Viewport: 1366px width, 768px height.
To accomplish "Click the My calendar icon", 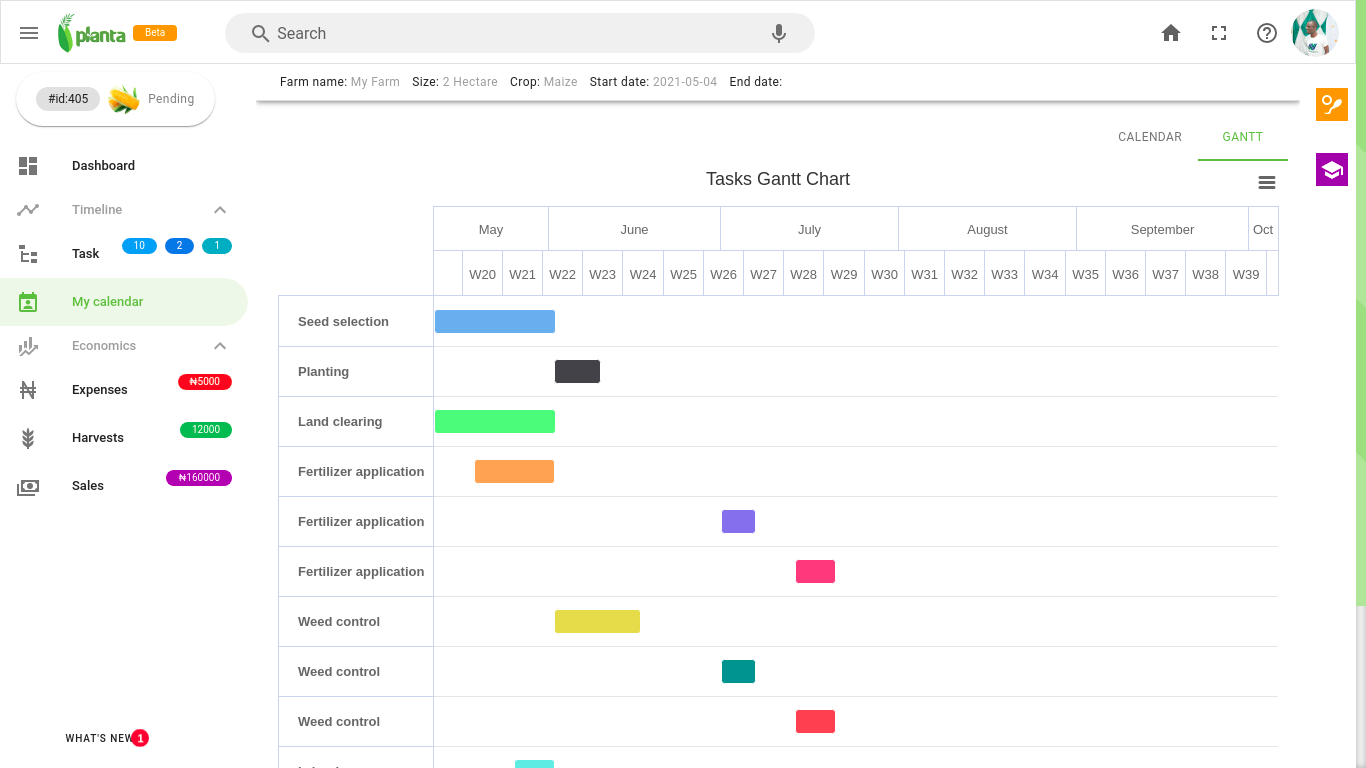I will (28, 302).
